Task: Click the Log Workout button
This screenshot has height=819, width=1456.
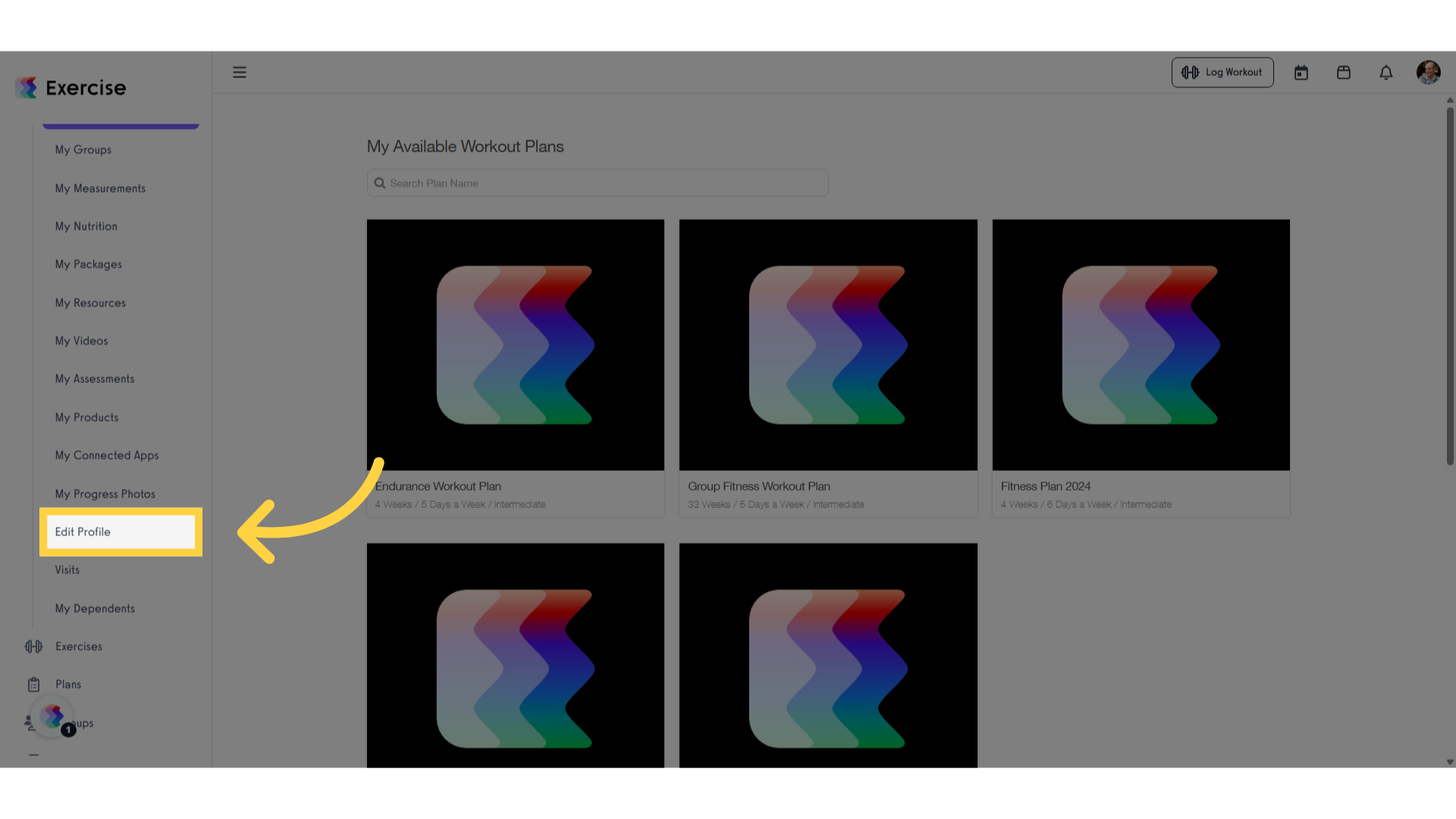Action: 1222,72
